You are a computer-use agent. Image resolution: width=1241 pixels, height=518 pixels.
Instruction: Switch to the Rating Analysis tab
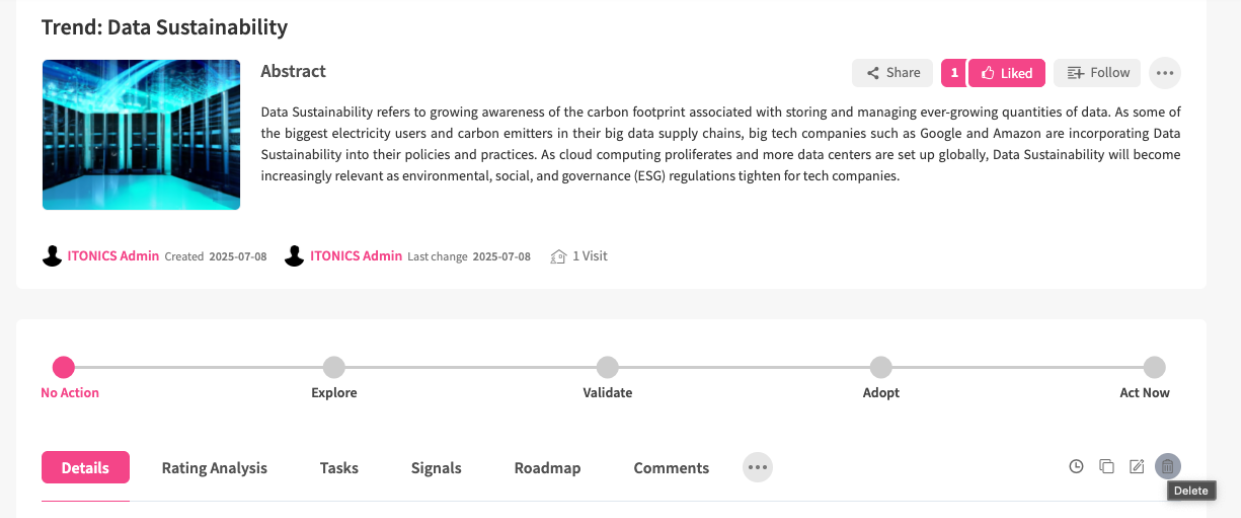pyautogui.click(x=214, y=468)
